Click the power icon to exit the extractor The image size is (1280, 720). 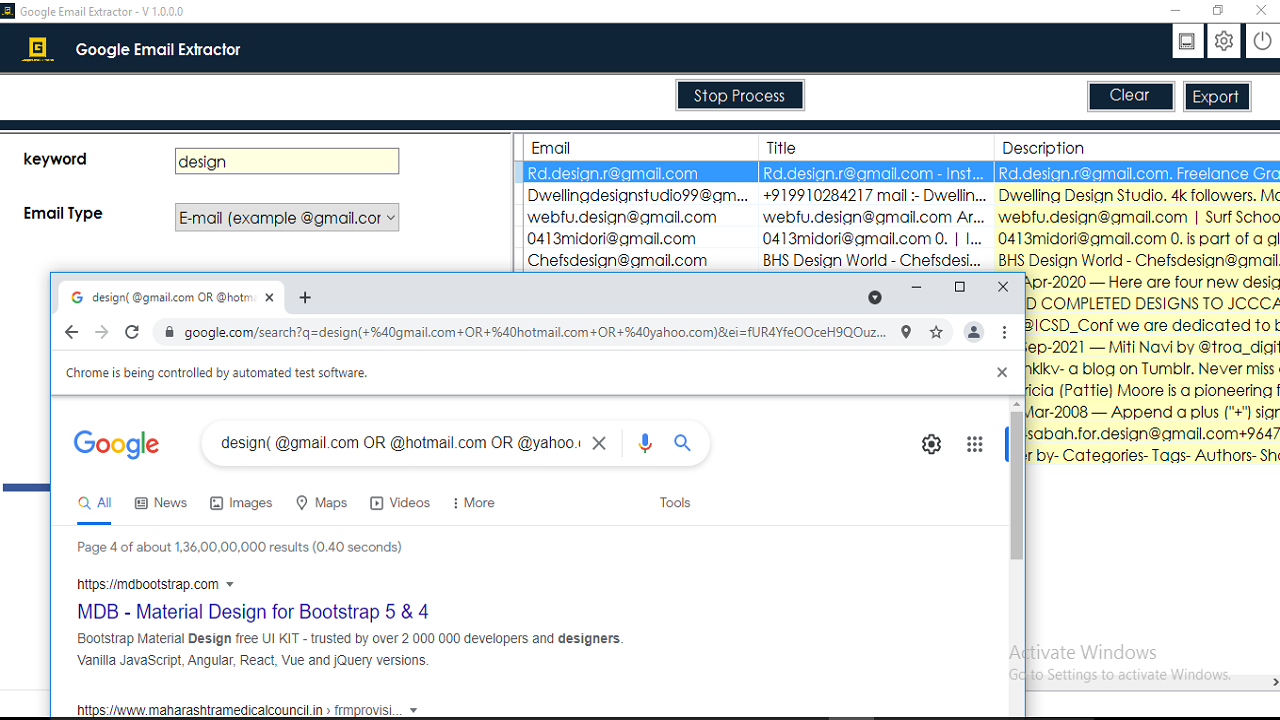(1261, 41)
